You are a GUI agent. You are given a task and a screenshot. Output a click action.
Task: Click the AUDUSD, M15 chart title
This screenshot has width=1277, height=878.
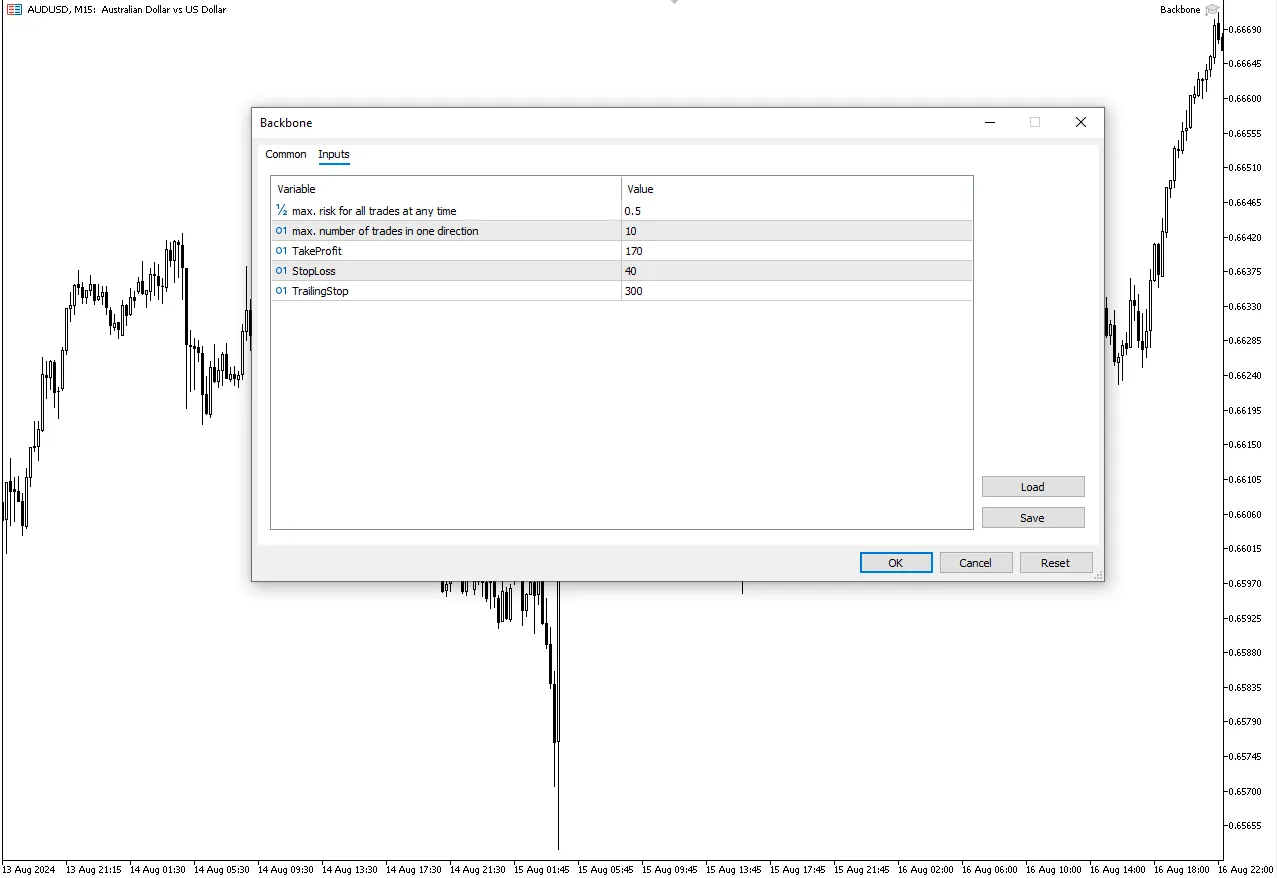tap(127, 10)
